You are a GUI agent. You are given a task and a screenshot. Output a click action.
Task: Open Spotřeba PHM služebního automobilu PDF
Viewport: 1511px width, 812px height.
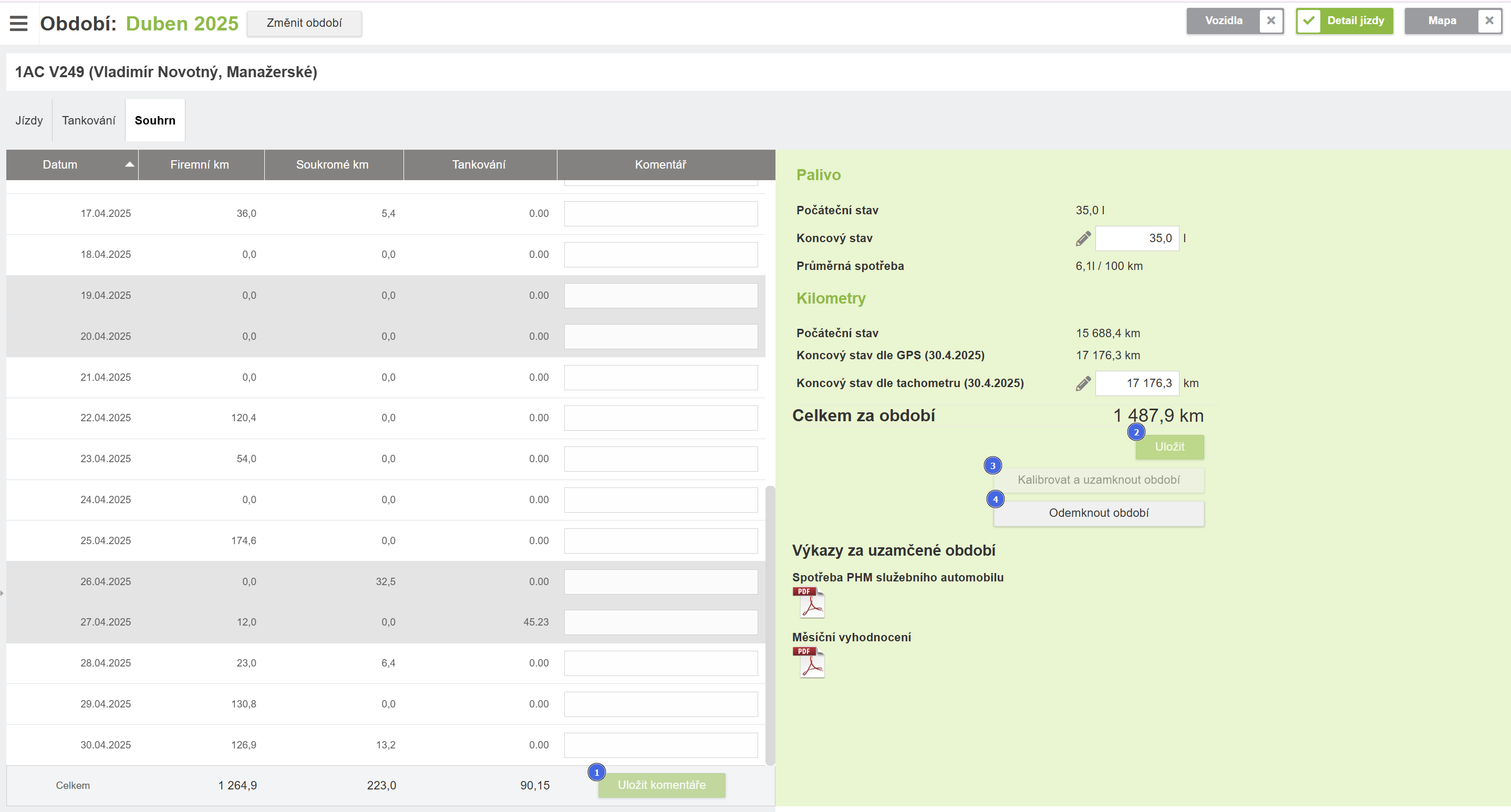pyautogui.click(x=809, y=603)
